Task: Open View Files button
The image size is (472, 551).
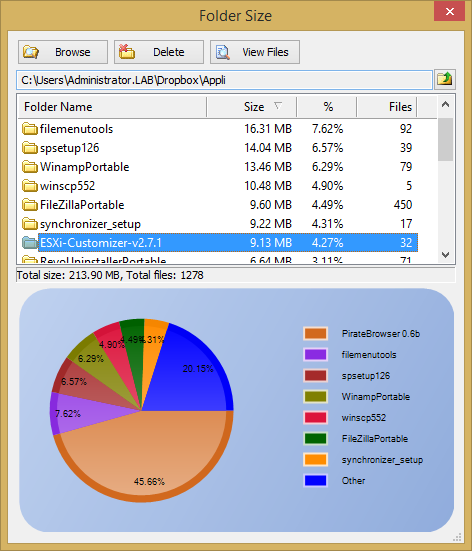Action: tap(255, 52)
